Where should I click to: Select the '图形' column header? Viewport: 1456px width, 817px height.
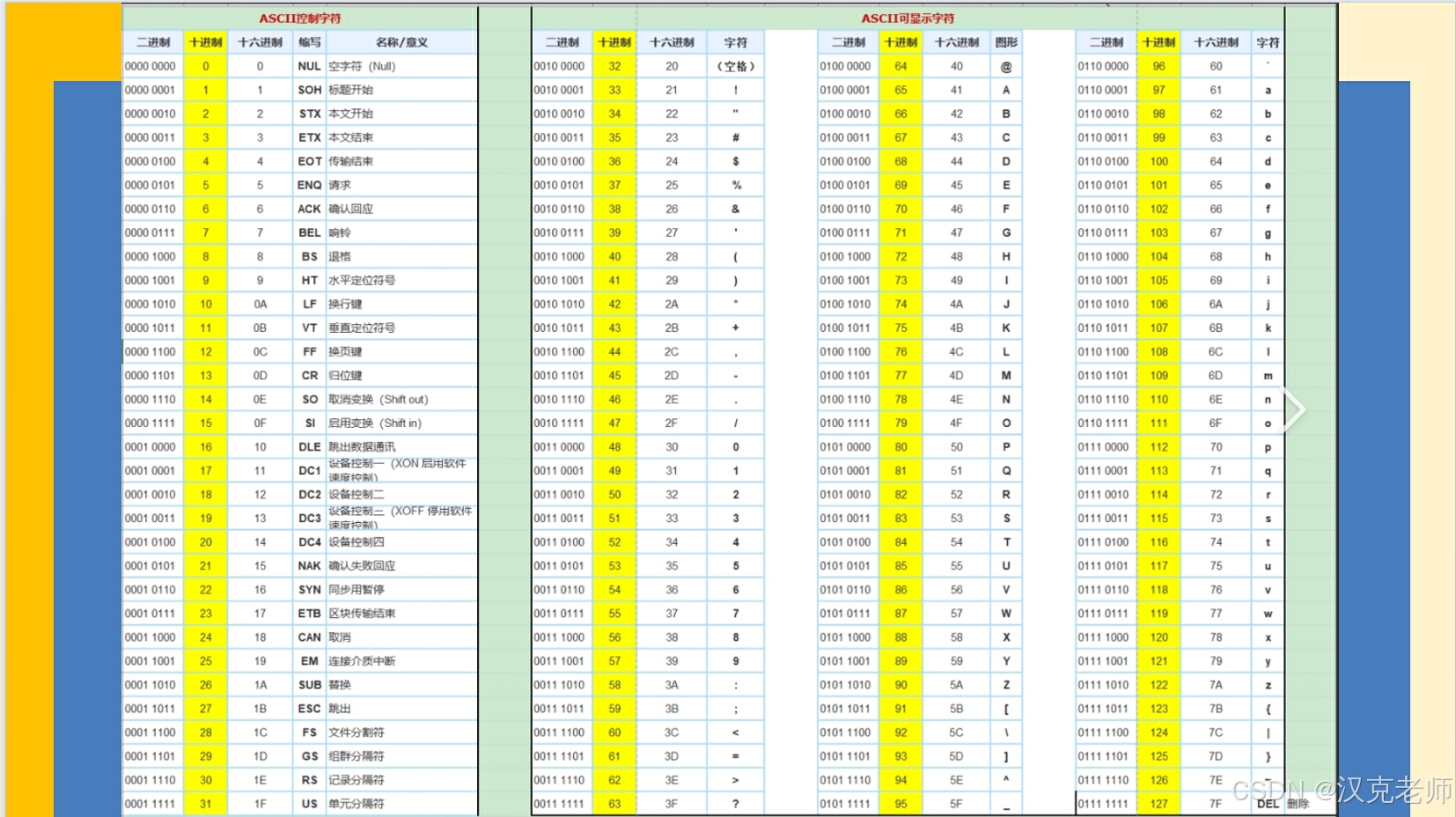tap(1006, 42)
